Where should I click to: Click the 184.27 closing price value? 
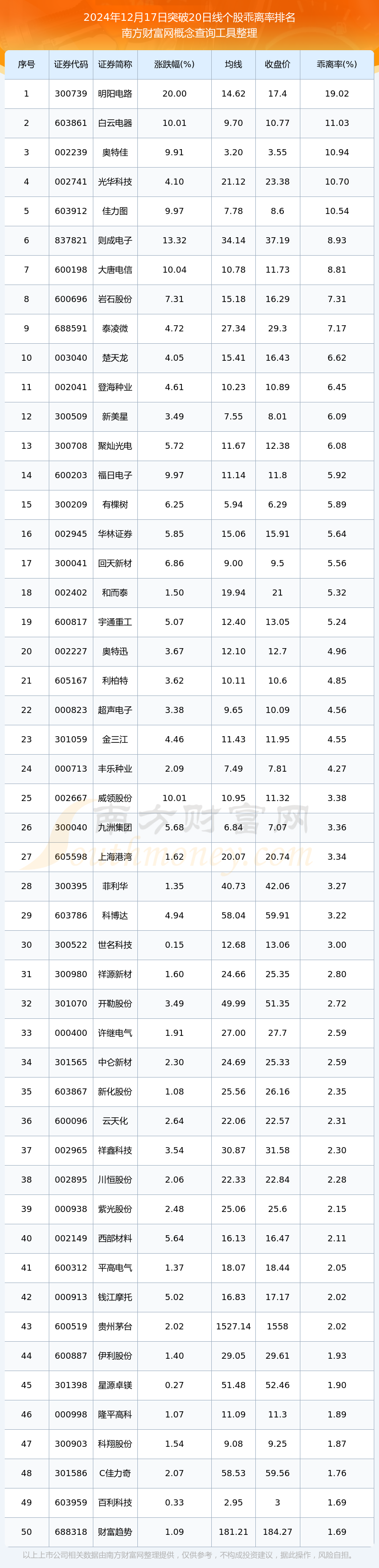point(277,1532)
